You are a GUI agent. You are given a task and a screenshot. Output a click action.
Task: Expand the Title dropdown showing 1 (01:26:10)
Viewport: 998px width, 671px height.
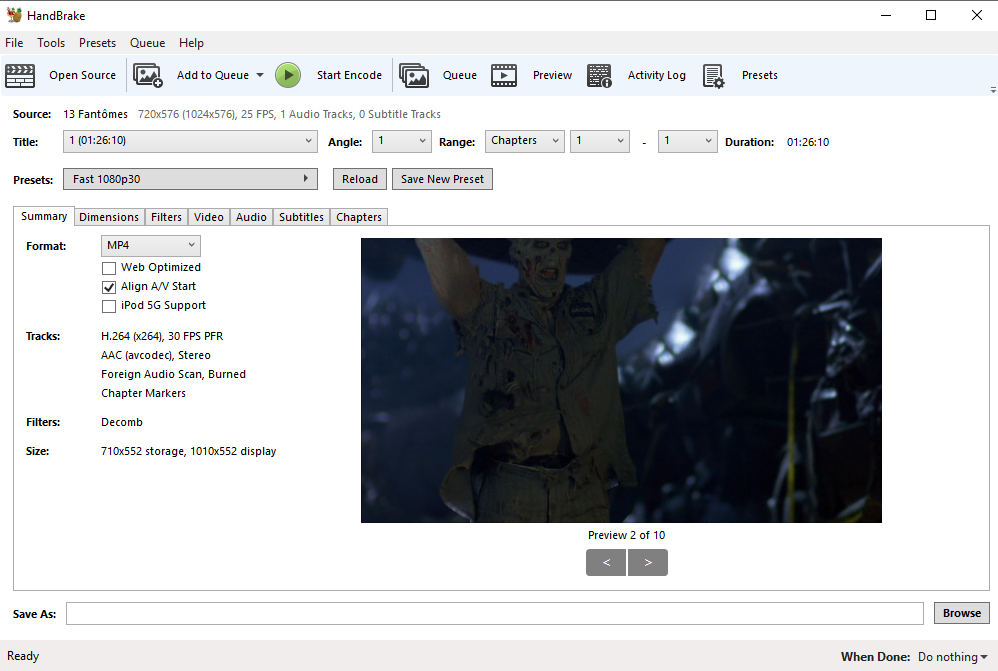click(x=190, y=141)
